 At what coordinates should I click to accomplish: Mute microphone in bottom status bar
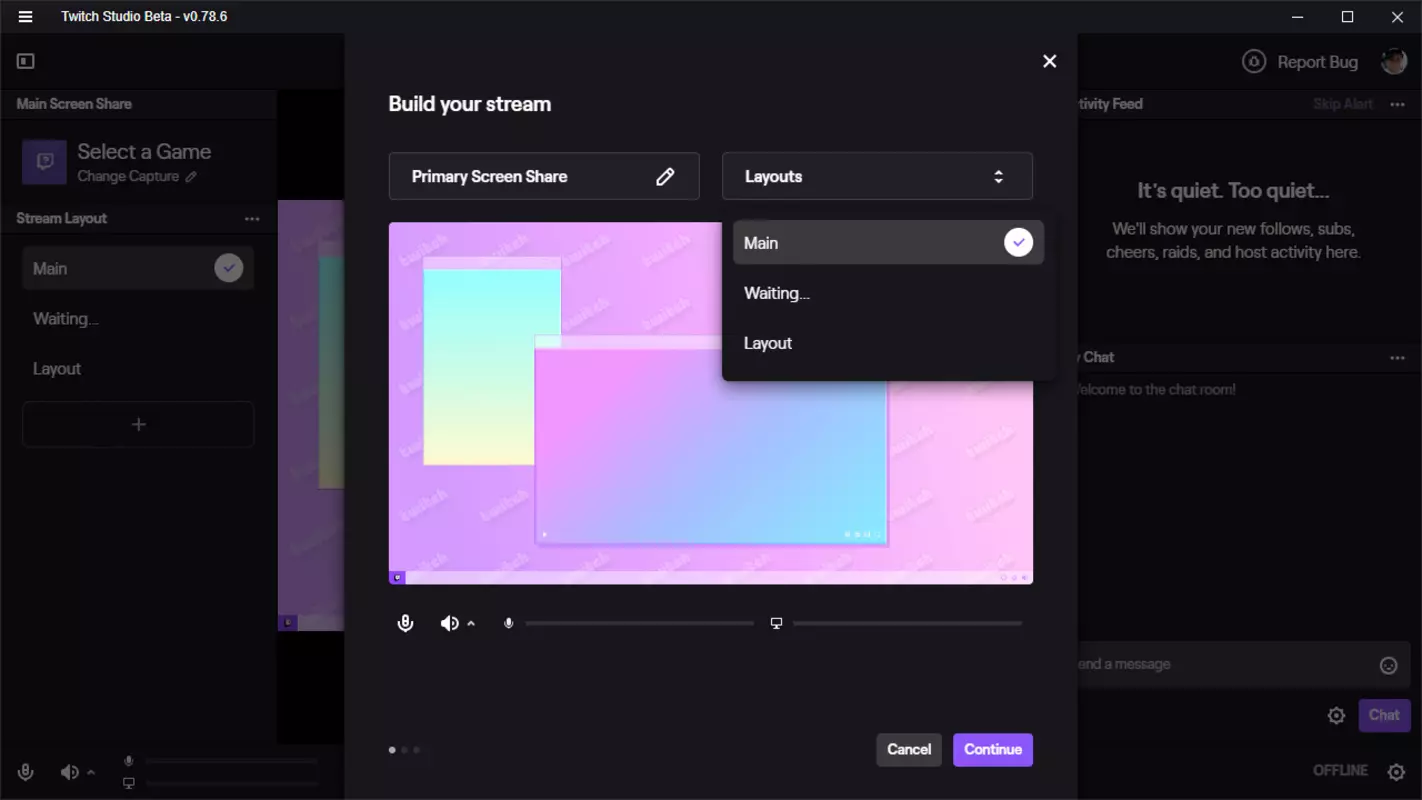coord(26,772)
